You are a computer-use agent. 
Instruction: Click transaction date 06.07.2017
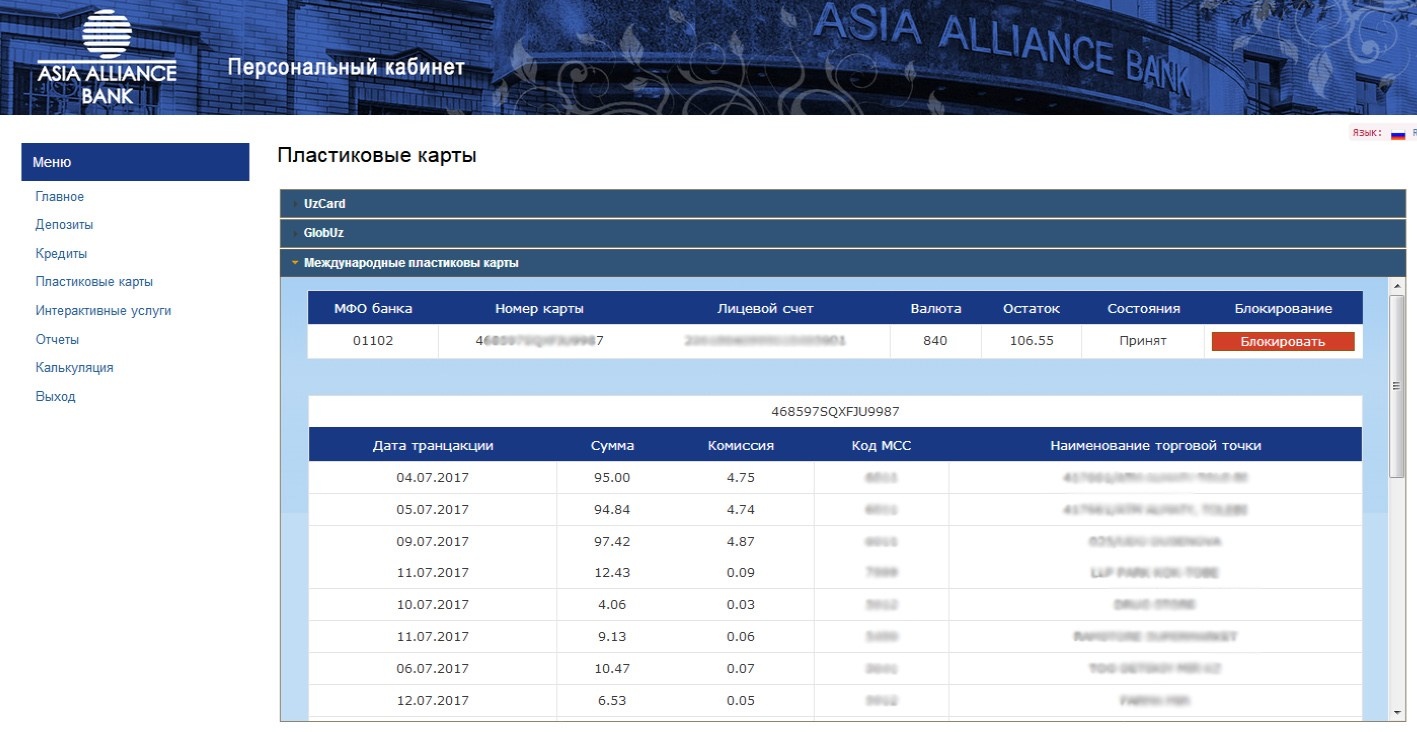coord(433,669)
